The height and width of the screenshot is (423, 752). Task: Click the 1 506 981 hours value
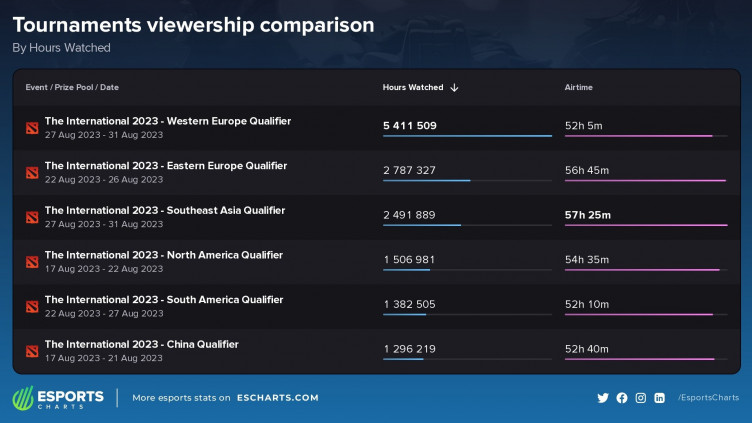point(409,260)
